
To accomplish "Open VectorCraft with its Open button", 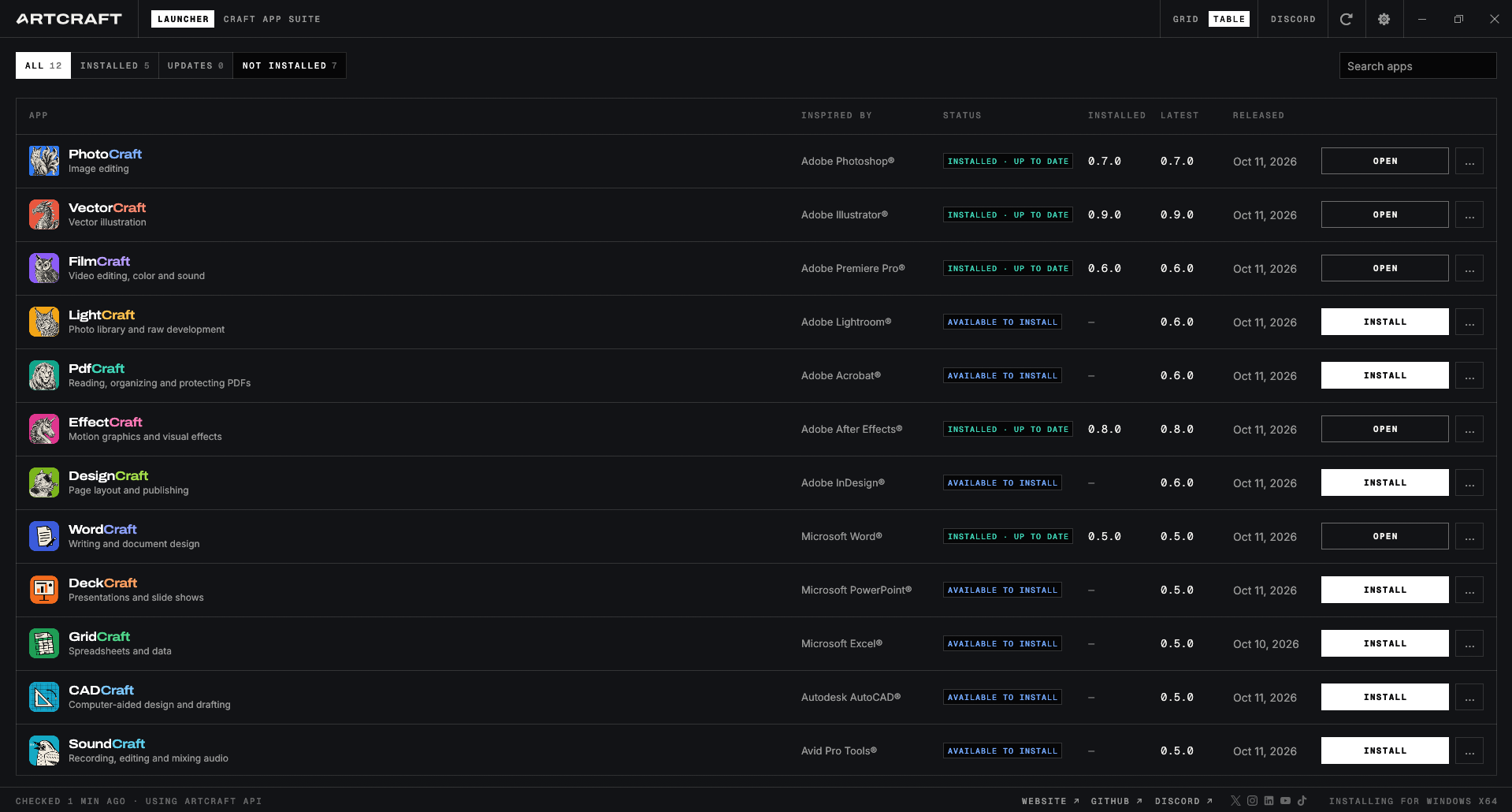I will point(1384,214).
